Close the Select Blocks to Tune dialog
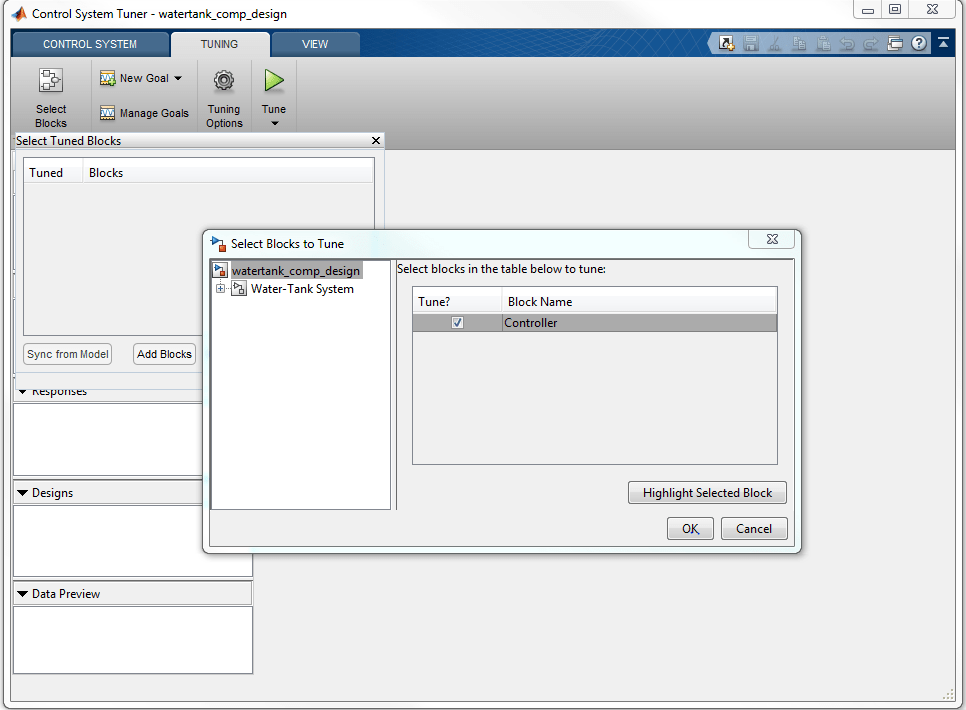The image size is (966, 710). point(772,239)
